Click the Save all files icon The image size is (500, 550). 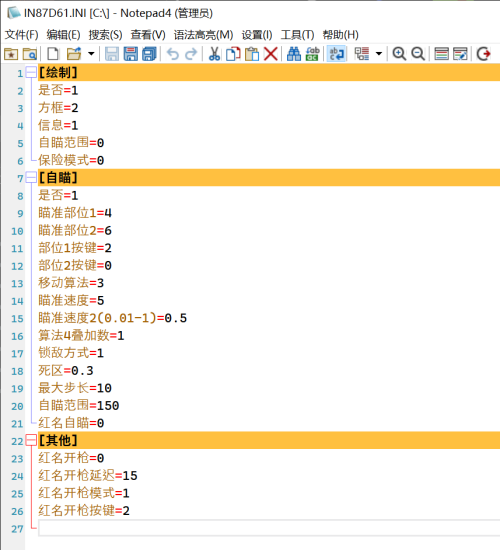click(x=149, y=54)
